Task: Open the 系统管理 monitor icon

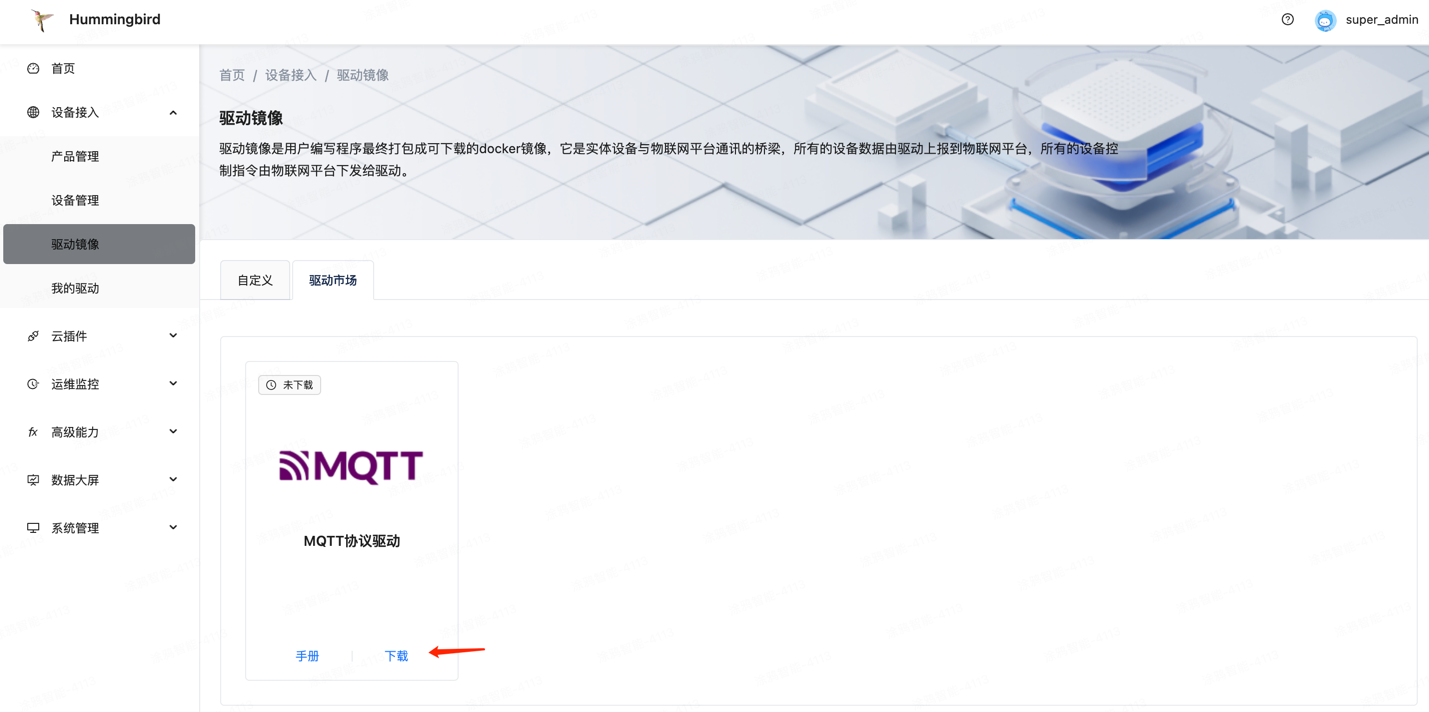Action: pyautogui.click(x=32, y=527)
